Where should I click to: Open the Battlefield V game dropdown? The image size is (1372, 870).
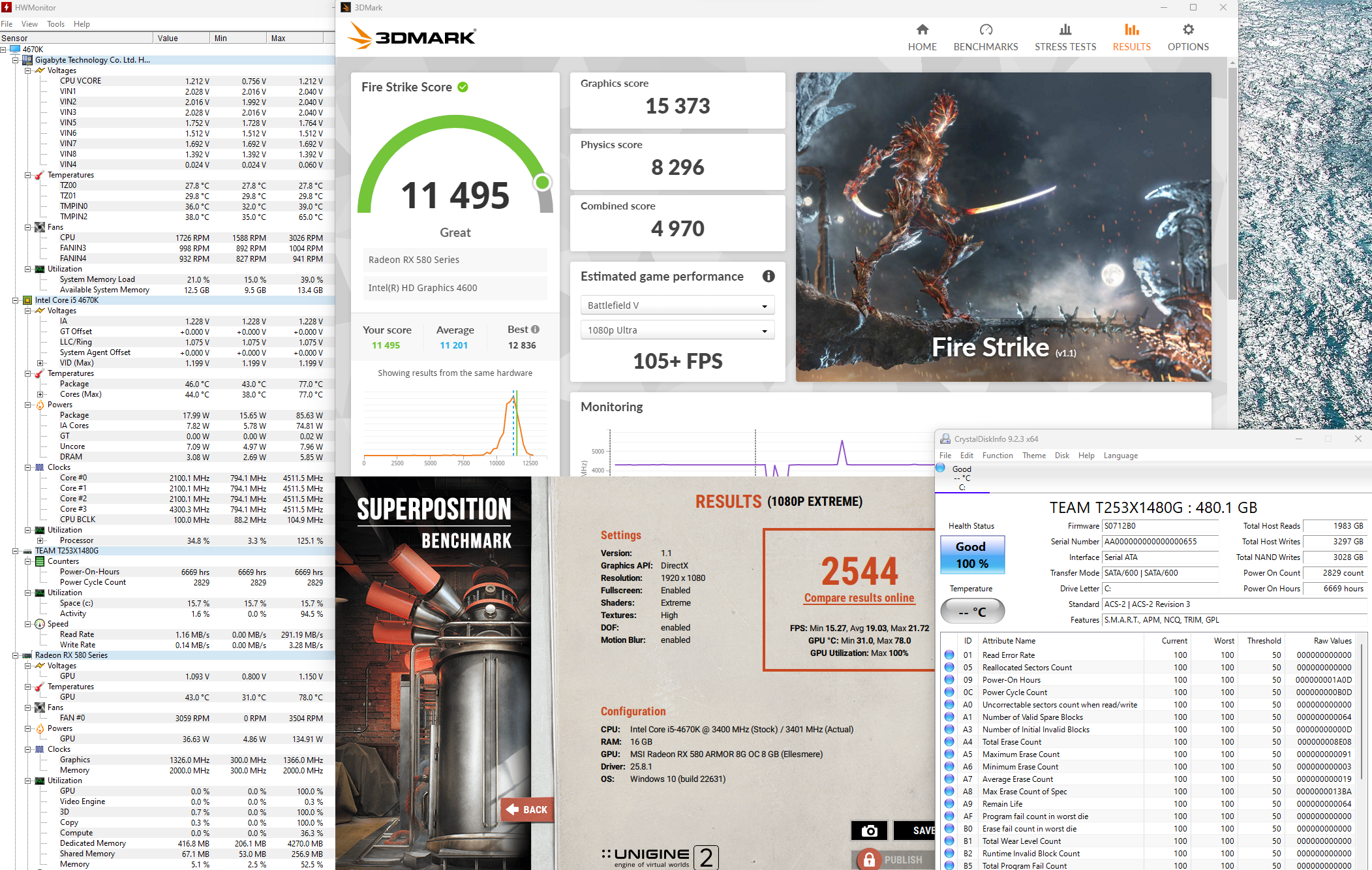click(677, 305)
